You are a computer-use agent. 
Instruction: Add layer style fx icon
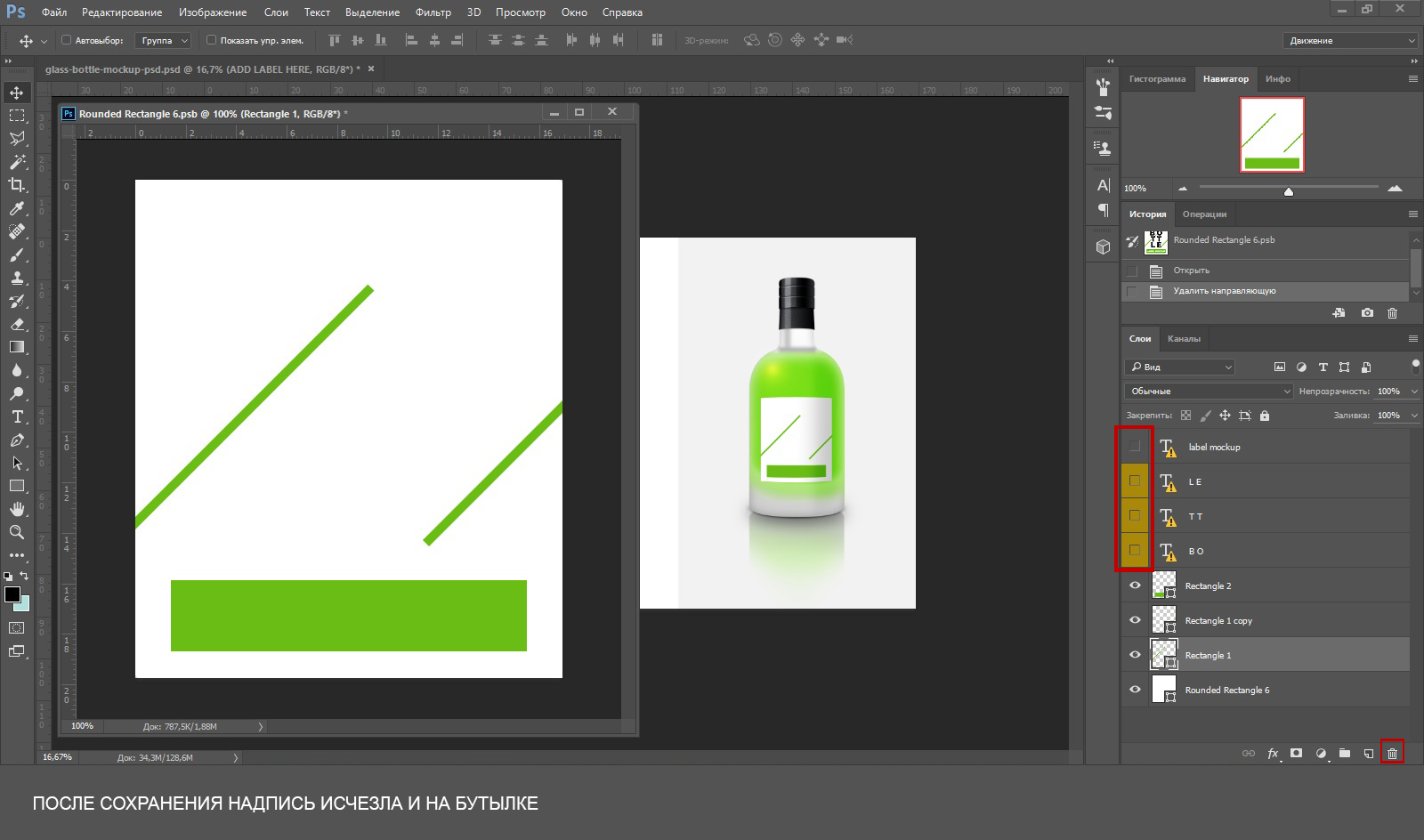click(x=1274, y=754)
